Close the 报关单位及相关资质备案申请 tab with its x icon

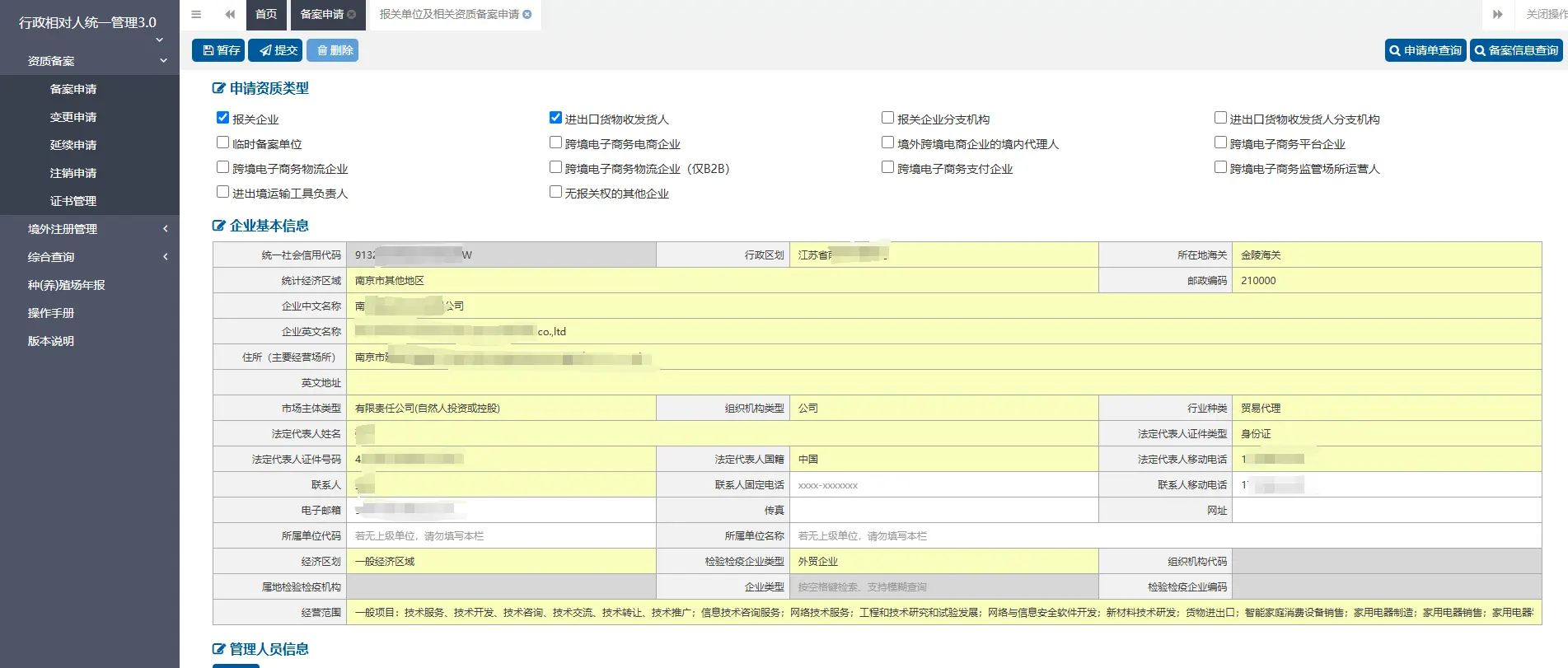point(527,14)
